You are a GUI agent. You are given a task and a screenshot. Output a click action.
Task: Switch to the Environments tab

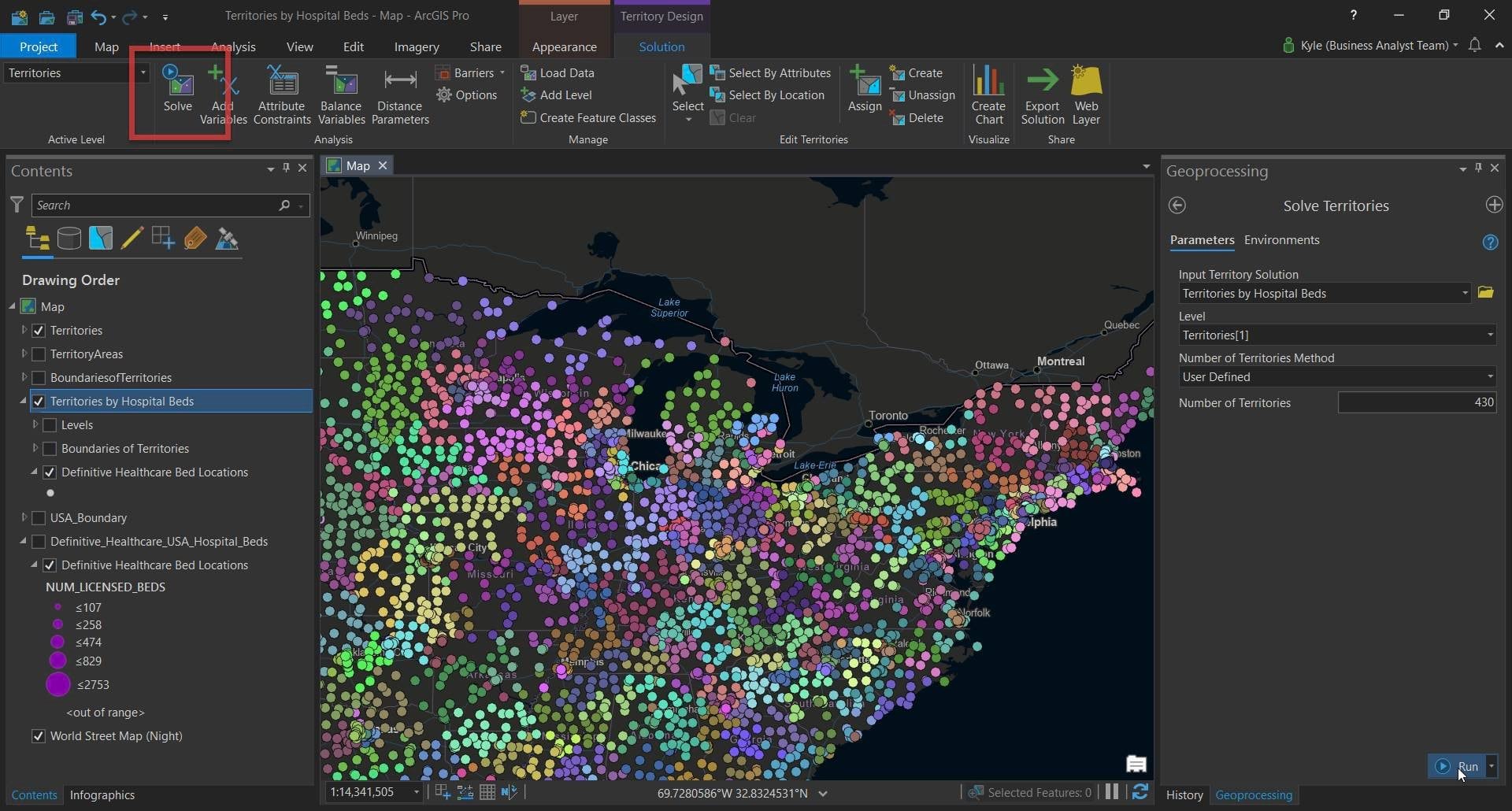point(1281,240)
